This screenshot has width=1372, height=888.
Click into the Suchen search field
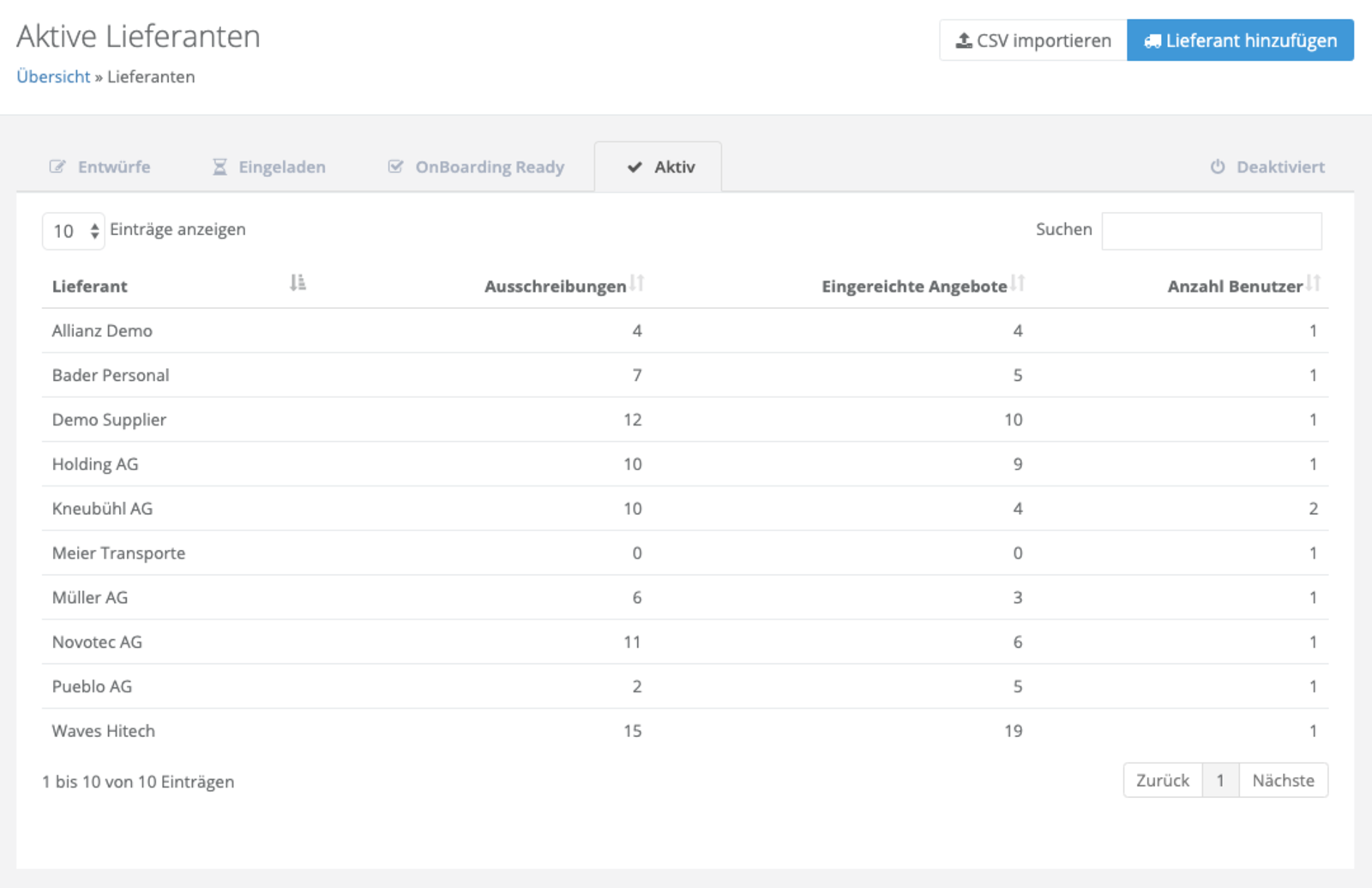coord(1211,231)
